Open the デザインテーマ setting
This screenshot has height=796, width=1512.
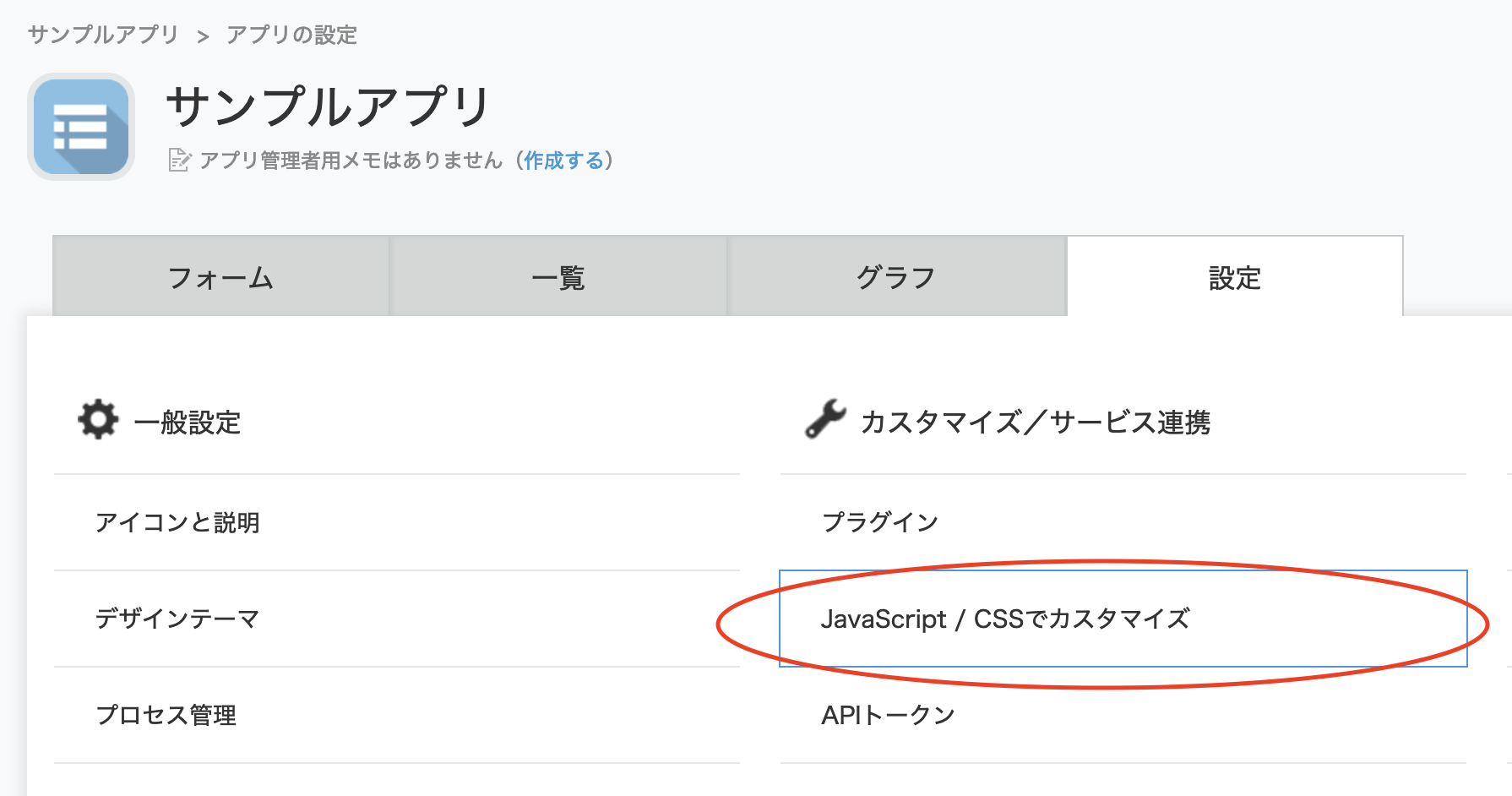point(177,619)
